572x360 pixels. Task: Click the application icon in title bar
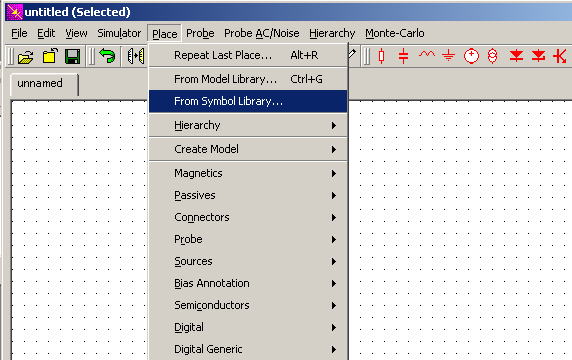14,12
